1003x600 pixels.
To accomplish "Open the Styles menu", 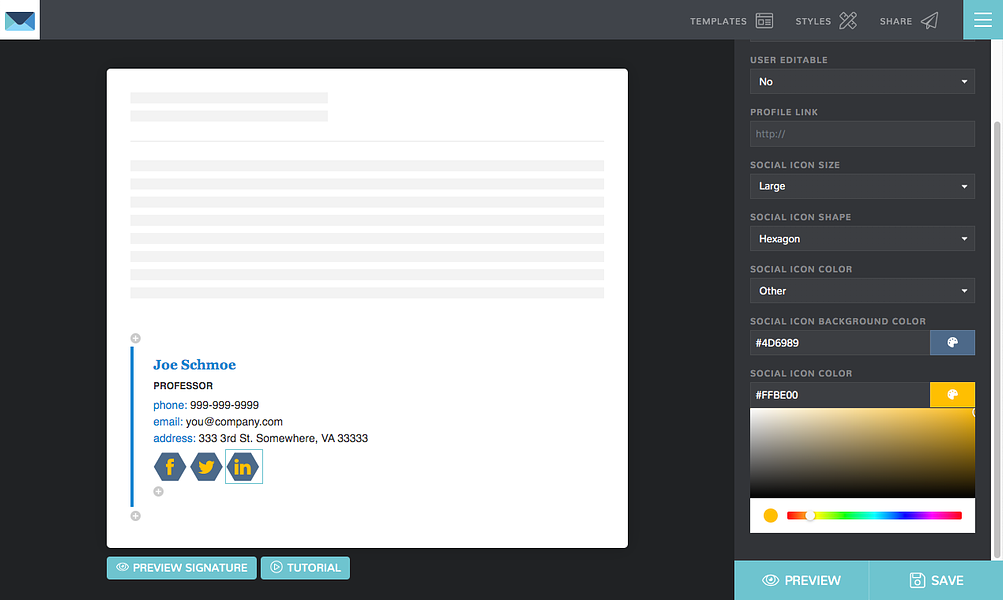I will coord(826,21).
